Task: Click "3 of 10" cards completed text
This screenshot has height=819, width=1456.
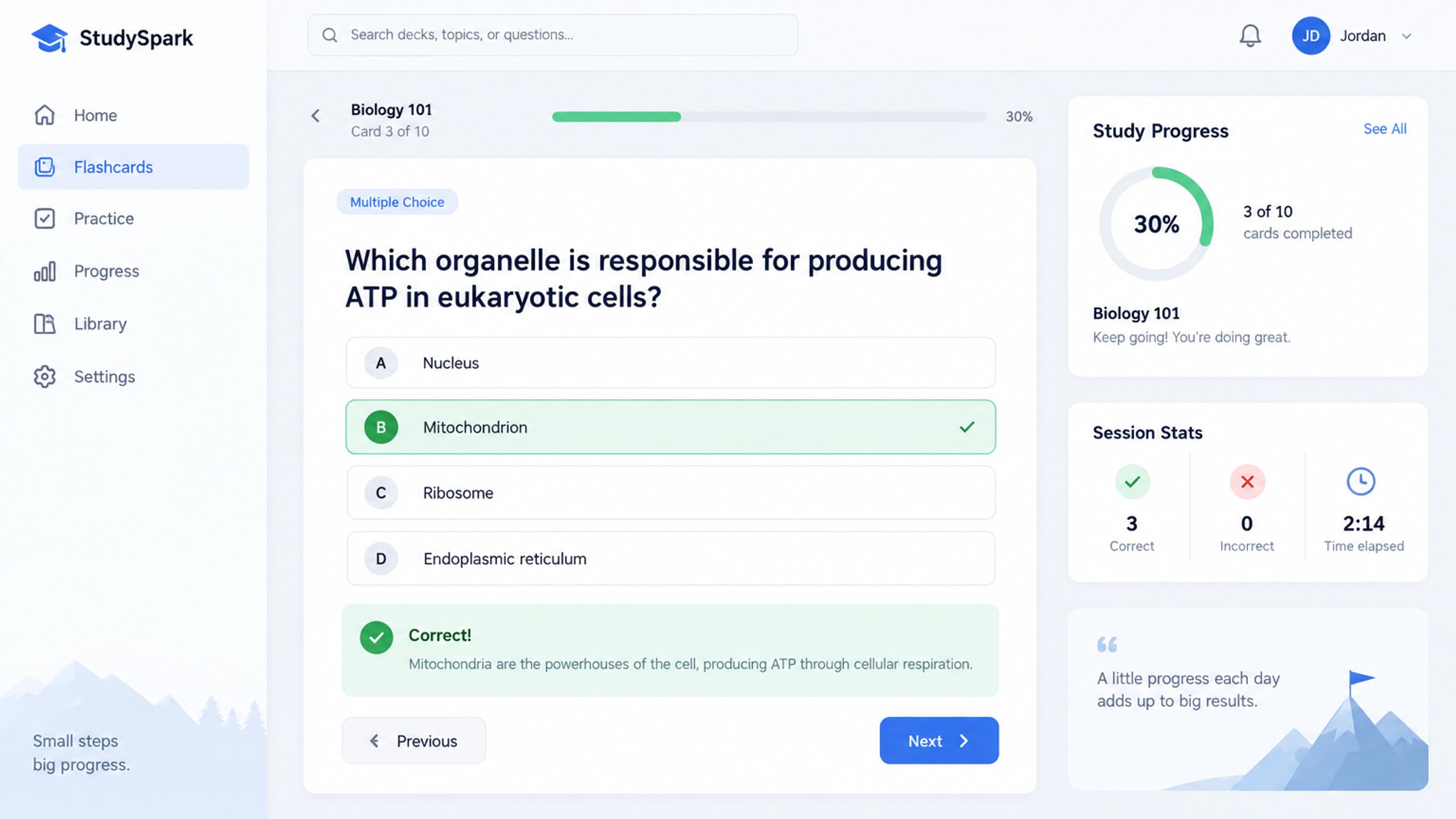Action: click(x=1268, y=212)
